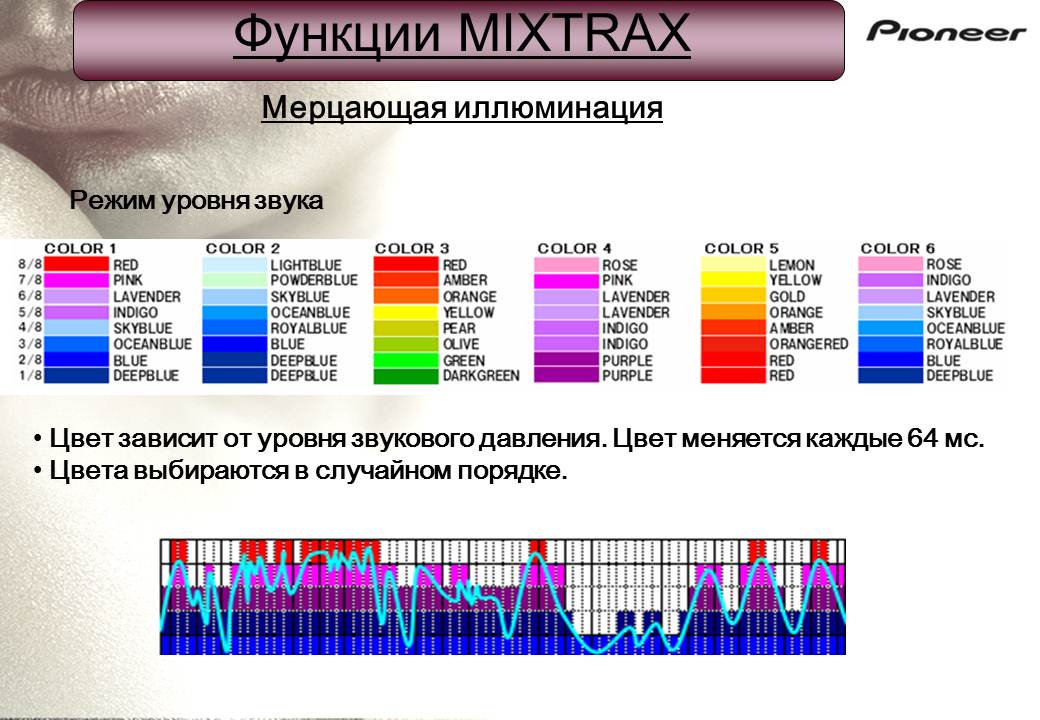Select the ROYALBLUE swatch in COLOR 2

235,328
